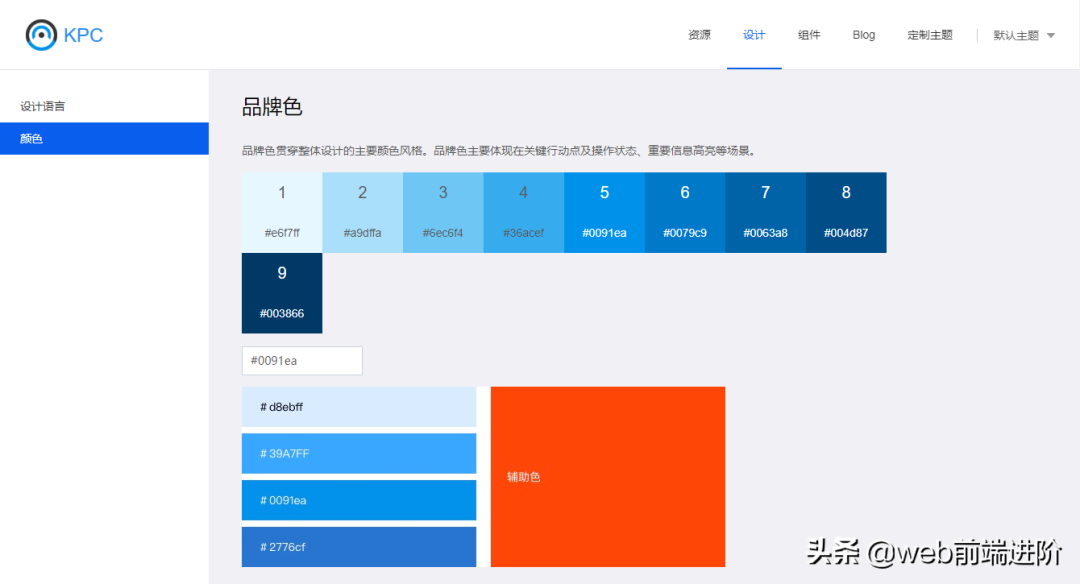The image size is (1080, 584).
Task: Switch to the 设计 tab
Action: (x=754, y=35)
